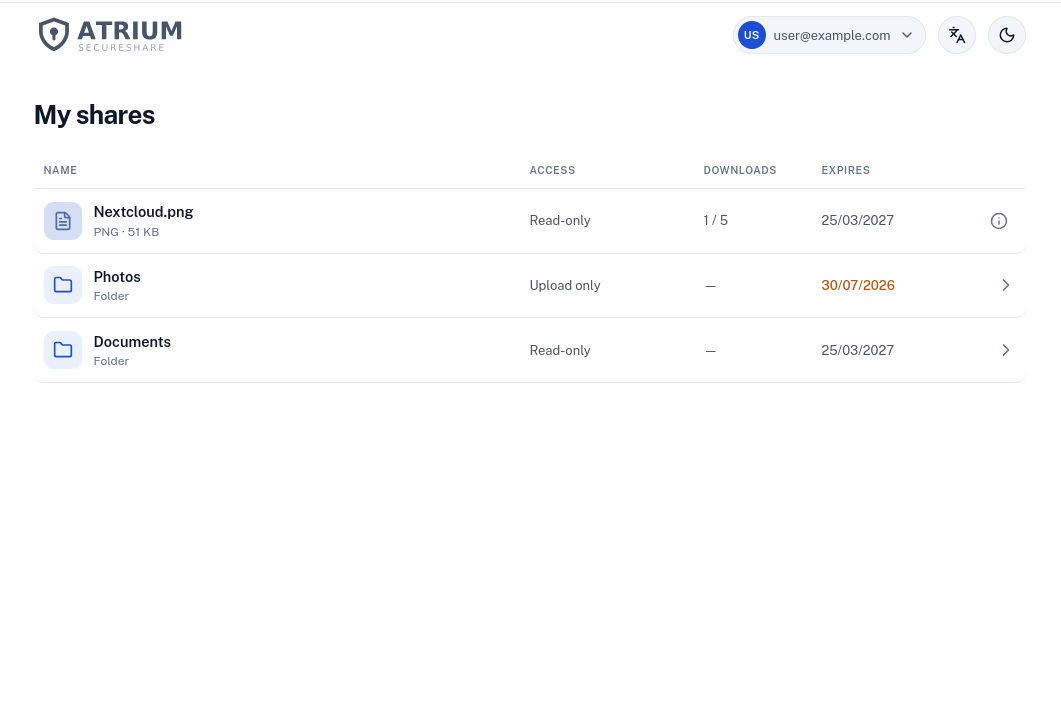
Task: Click the 'PNG · 51 KB' file details
Action: (127, 232)
